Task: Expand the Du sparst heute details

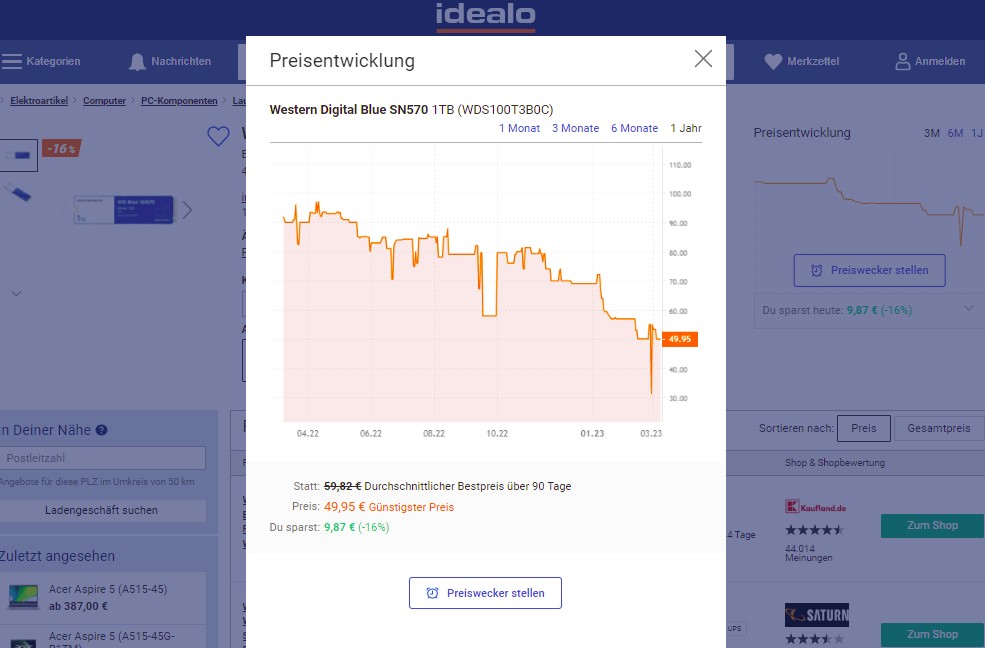Action: coord(968,309)
